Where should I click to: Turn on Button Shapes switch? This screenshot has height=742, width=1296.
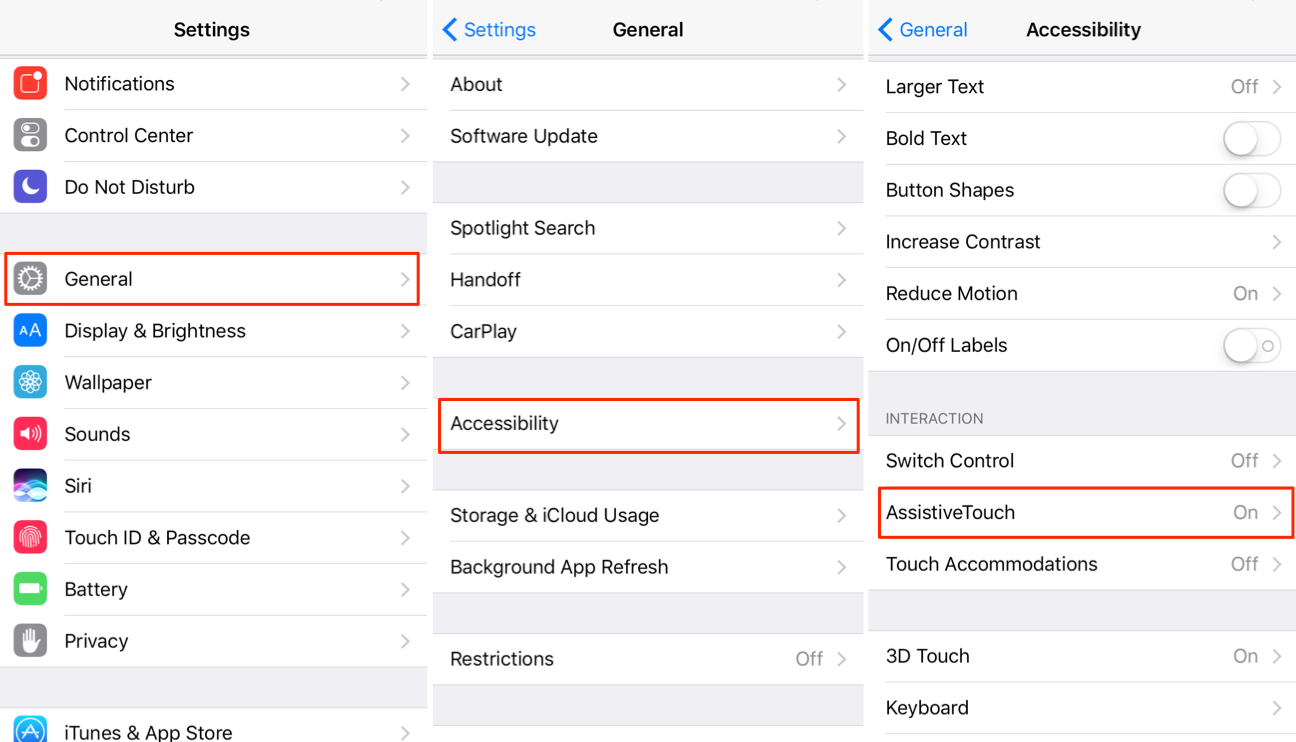coord(1251,190)
